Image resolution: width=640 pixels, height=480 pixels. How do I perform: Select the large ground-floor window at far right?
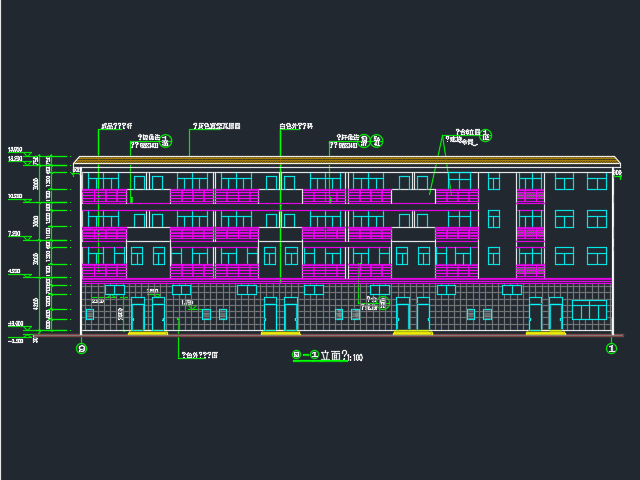[589, 310]
